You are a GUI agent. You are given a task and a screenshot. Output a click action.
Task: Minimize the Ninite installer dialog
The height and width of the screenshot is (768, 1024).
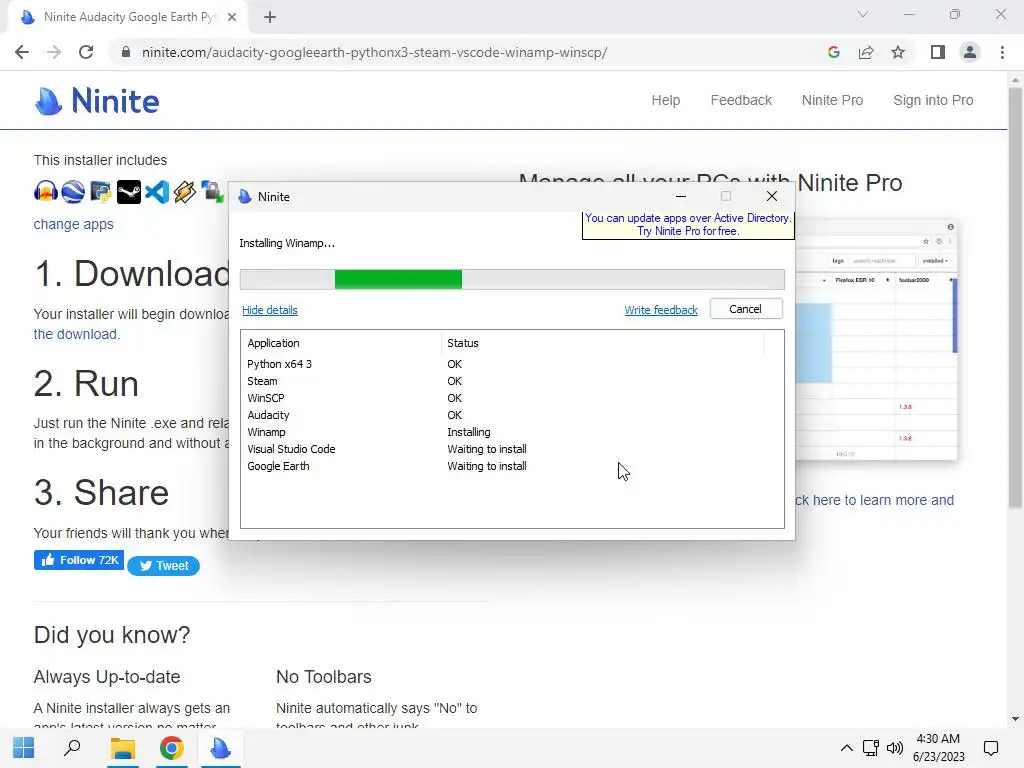coord(681,197)
